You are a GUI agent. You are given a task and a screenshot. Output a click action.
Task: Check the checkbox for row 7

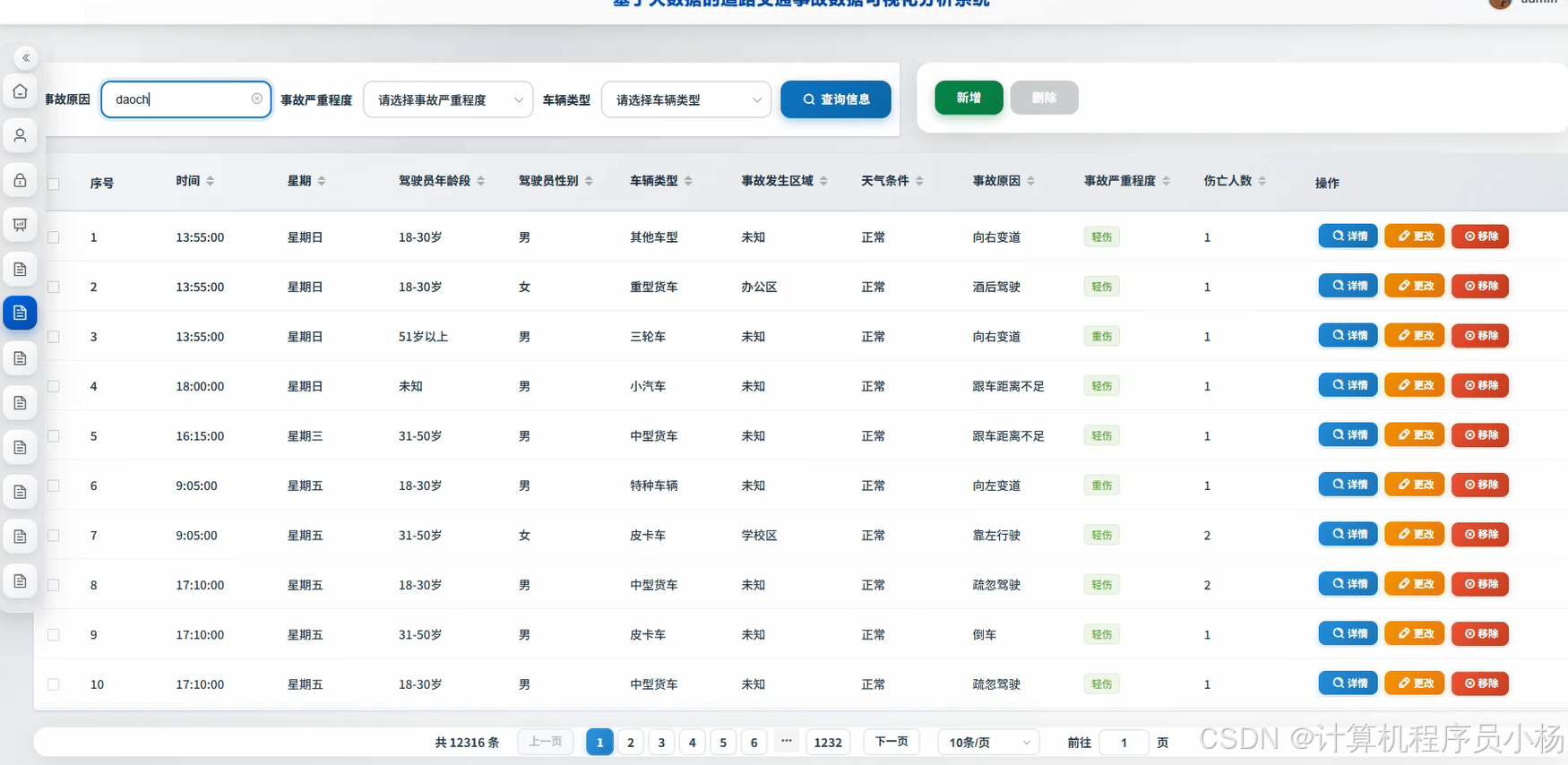(x=54, y=536)
